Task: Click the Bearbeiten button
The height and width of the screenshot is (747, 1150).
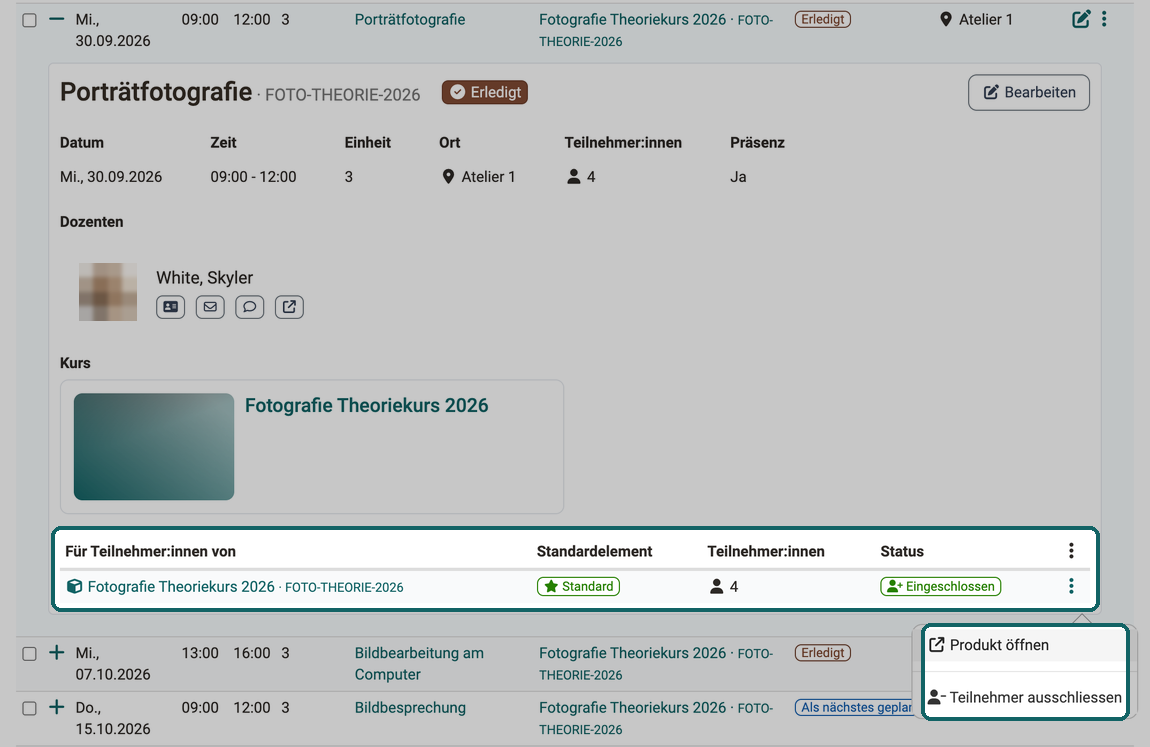Action: pyautogui.click(x=1029, y=92)
